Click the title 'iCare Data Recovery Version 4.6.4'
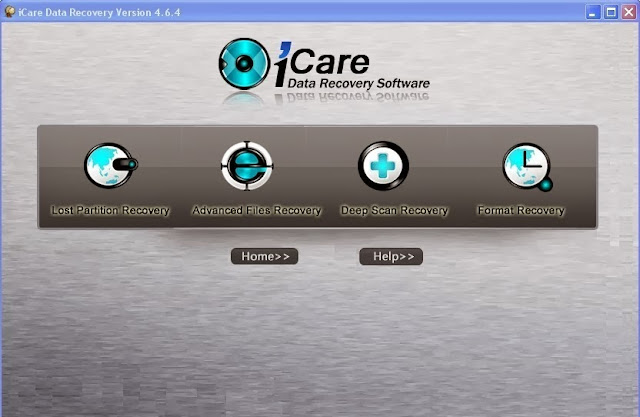Screen dimensions: 640x417 [x=99, y=12]
